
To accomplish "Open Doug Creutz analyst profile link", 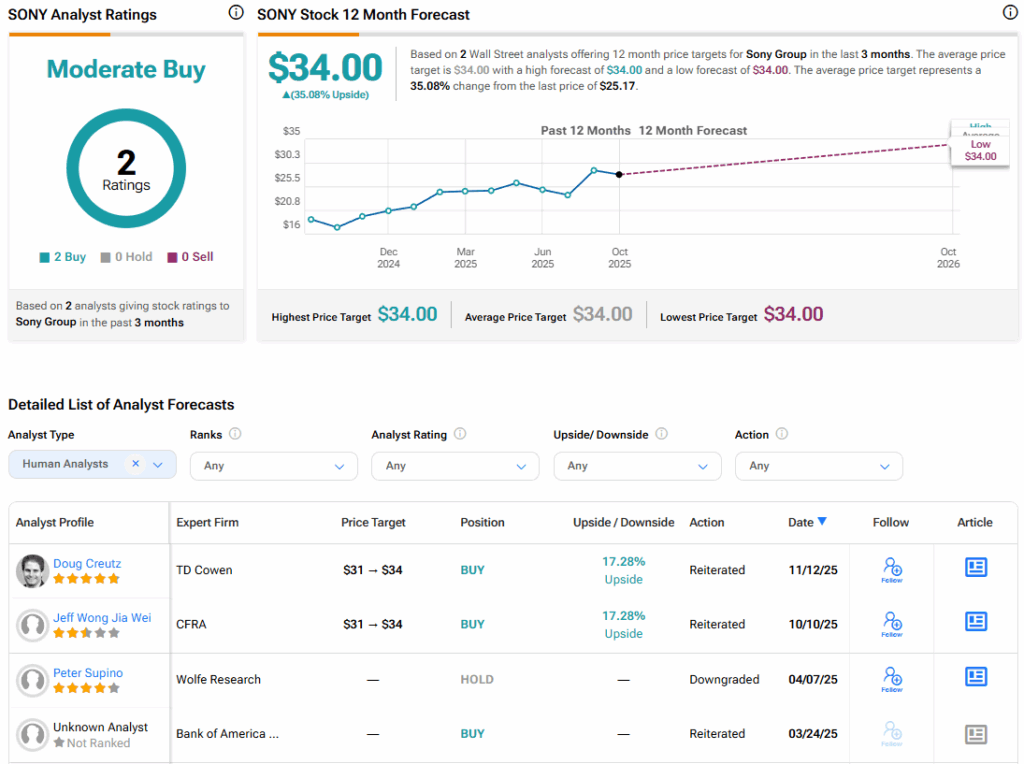I will (x=87, y=563).
